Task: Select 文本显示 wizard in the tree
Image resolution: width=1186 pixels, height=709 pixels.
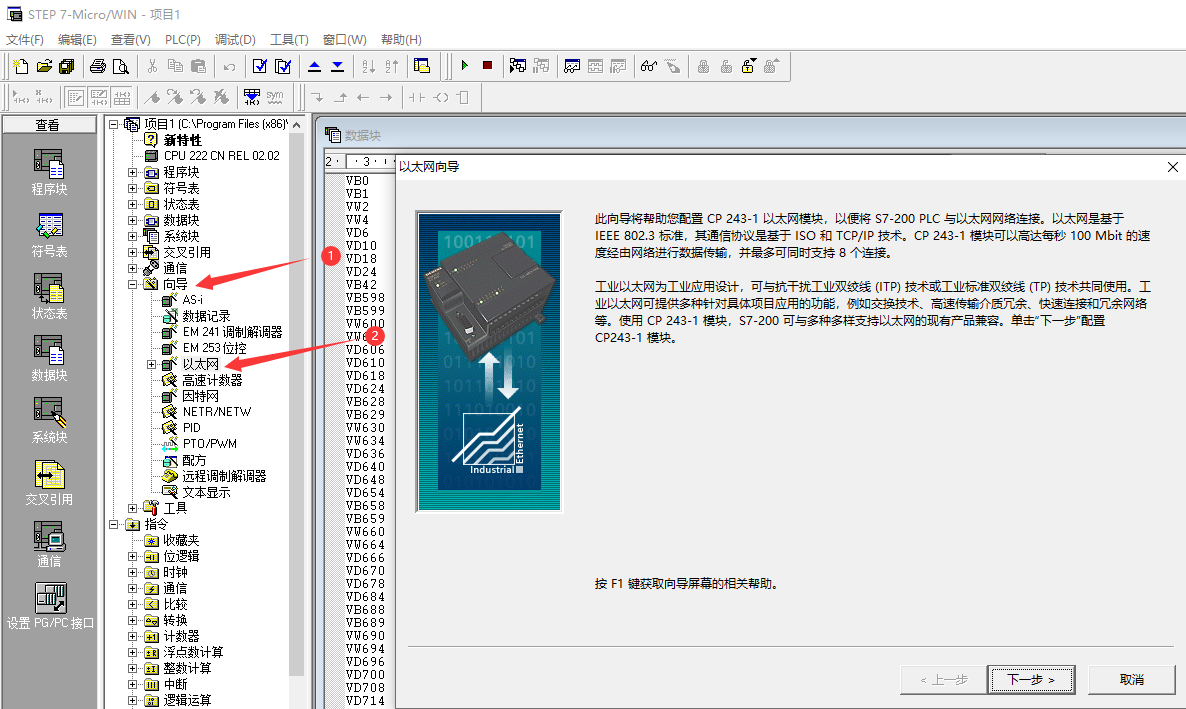Action: tap(206, 493)
